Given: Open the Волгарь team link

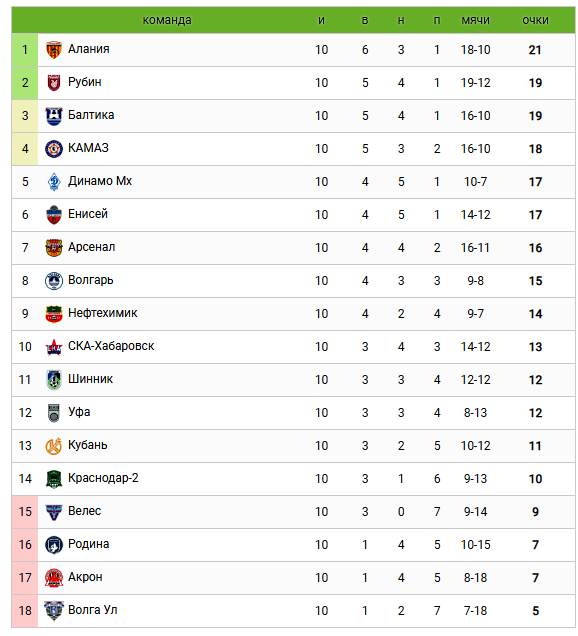Looking at the screenshot, I should click(x=90, y=280).
